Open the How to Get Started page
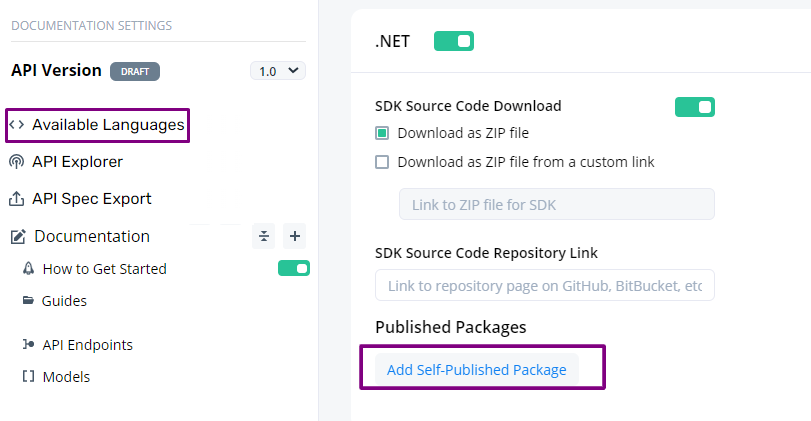The height and width of the screenshot is (421, 811). (104, 269)
